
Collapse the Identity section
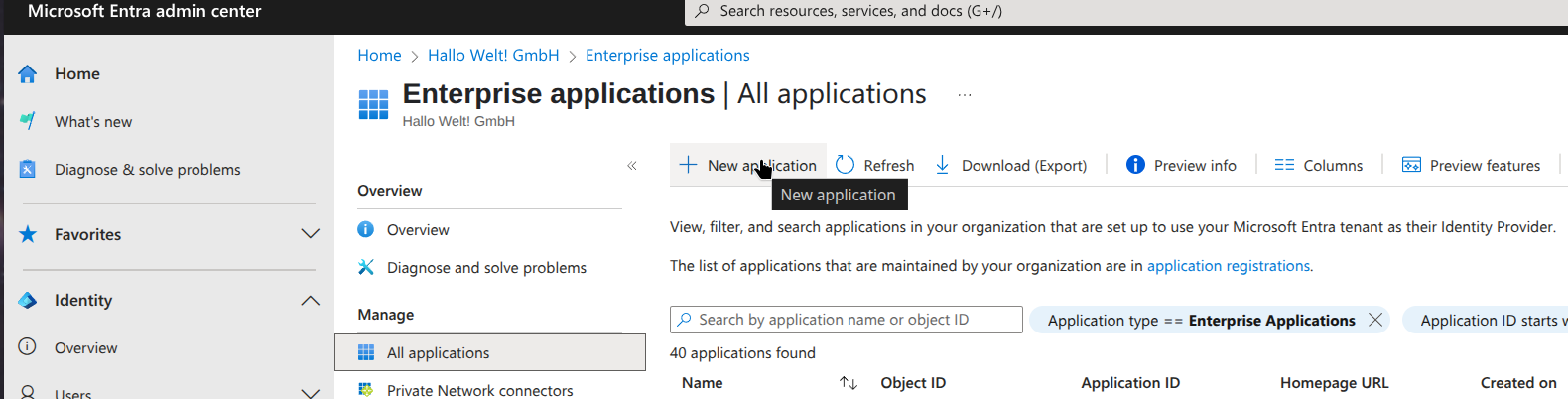[x=310, y=300]
